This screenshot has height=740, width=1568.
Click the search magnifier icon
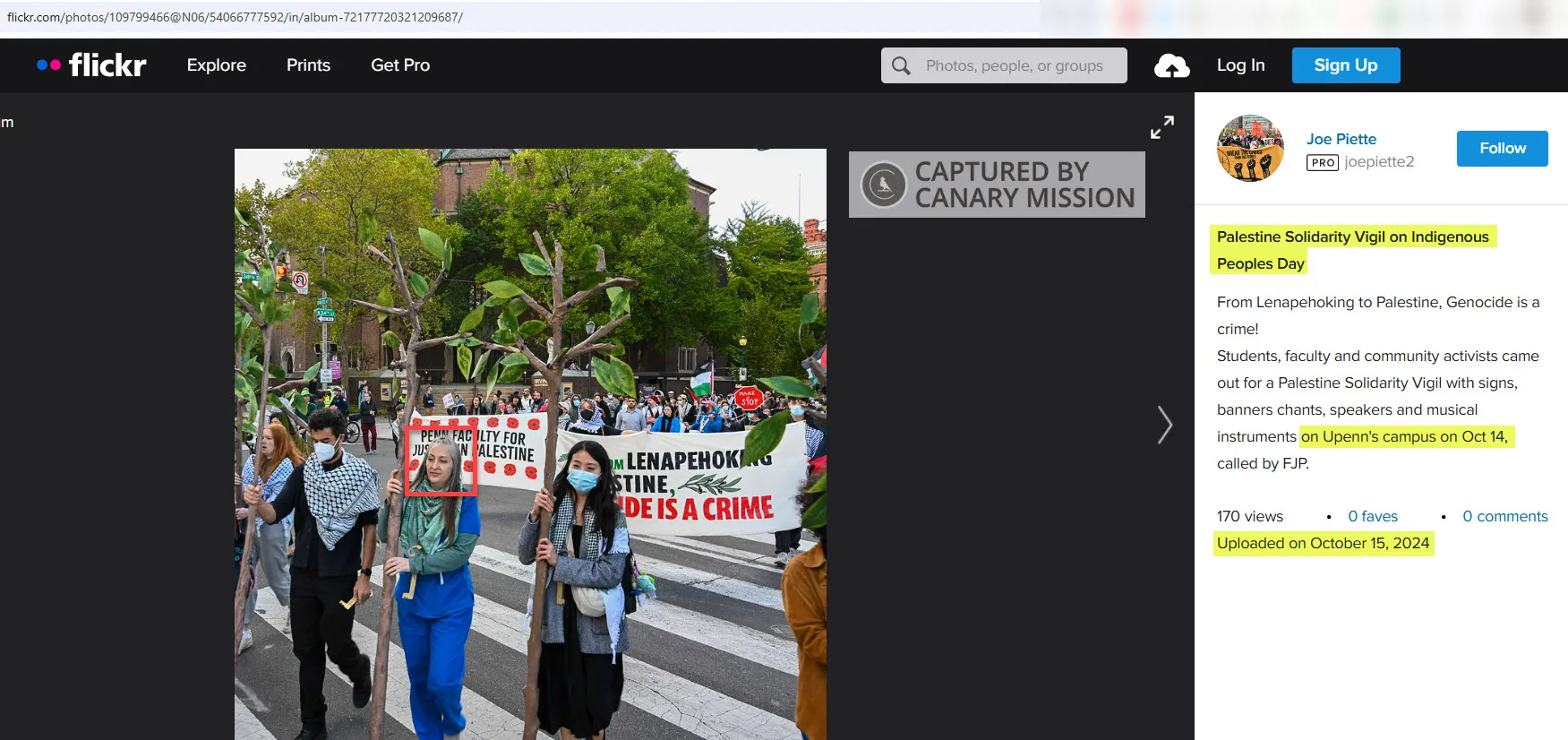click(x=901, y=65)
